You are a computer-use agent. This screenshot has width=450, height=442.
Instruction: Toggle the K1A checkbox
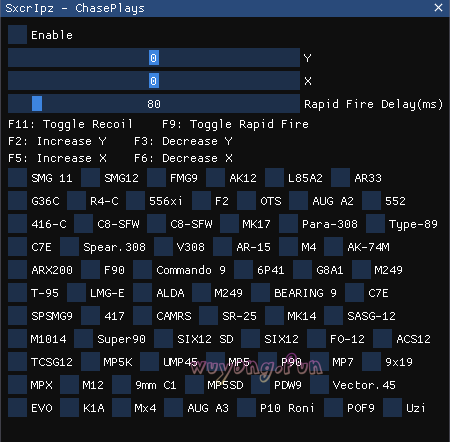pos(69,408)
